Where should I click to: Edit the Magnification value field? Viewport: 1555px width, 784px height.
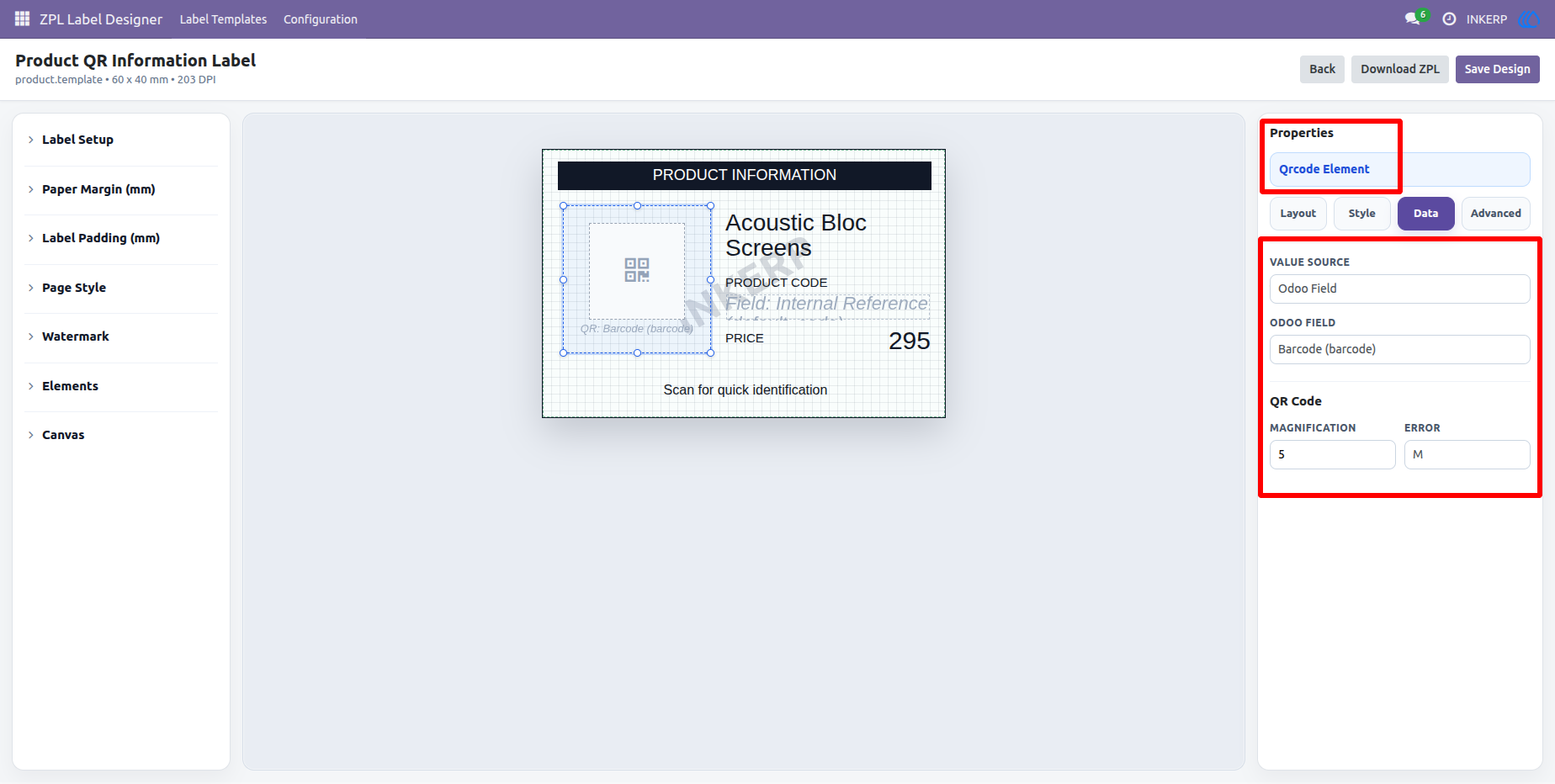pyautogui.click(x=1332, y=454)
